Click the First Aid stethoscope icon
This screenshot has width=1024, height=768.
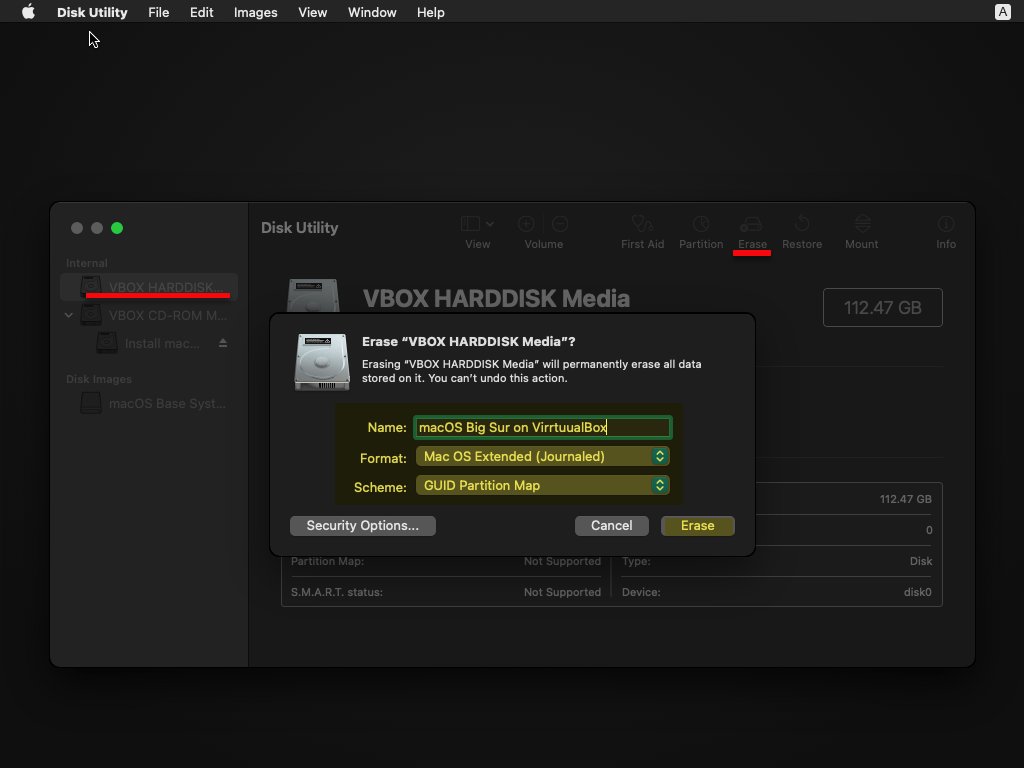(643, 224)
